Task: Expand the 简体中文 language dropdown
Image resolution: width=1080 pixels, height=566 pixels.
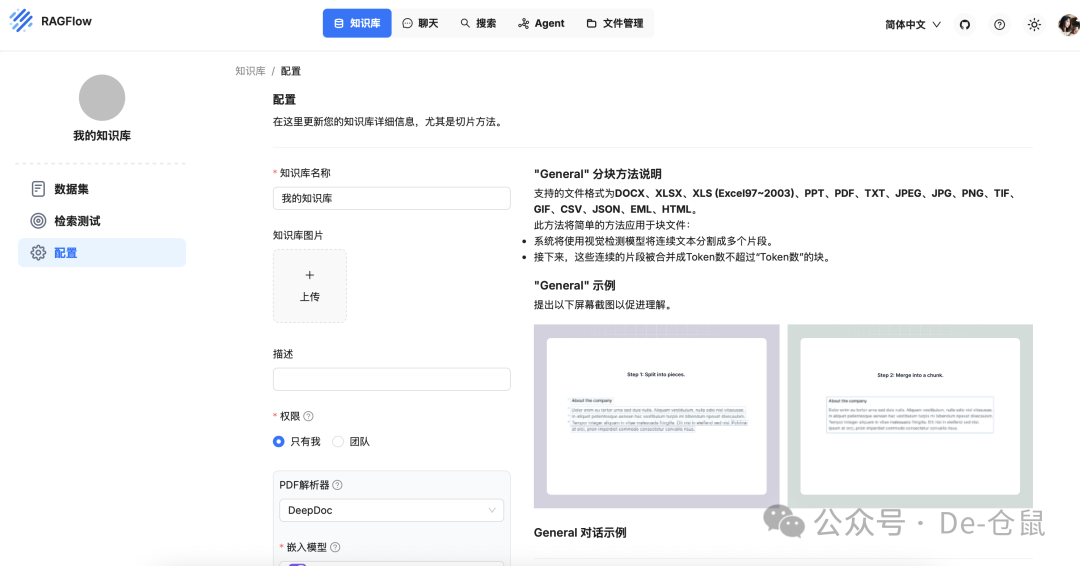Action: [x=913, y=24]
